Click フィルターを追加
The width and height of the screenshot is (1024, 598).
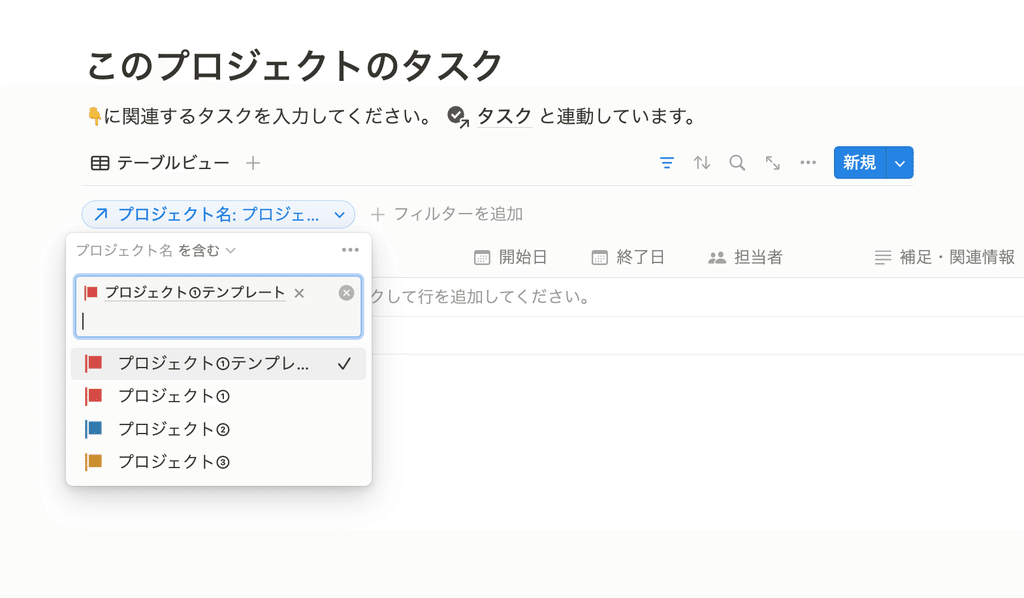[x=447, y=214]
